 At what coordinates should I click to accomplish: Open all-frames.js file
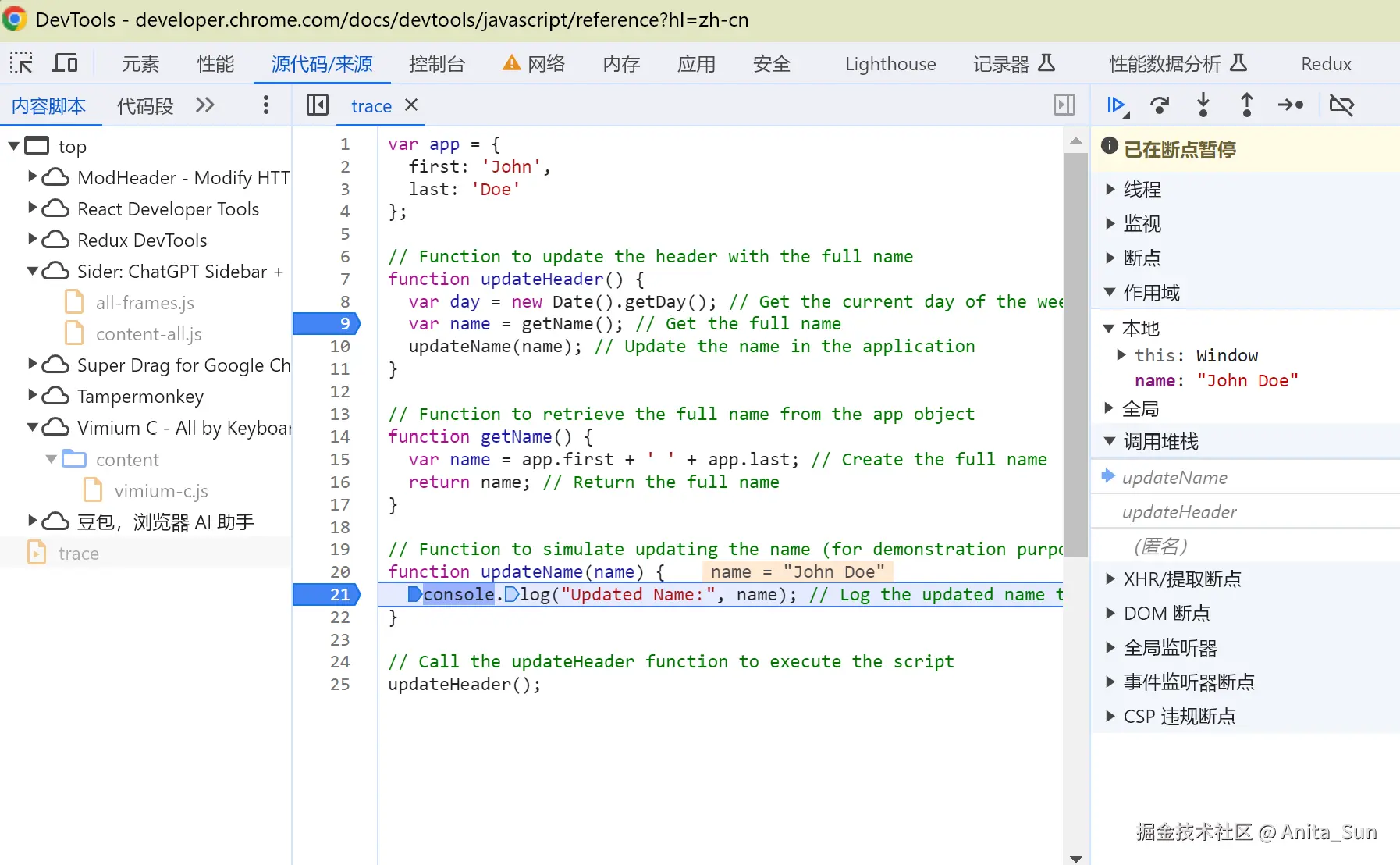tap(145, 303)
